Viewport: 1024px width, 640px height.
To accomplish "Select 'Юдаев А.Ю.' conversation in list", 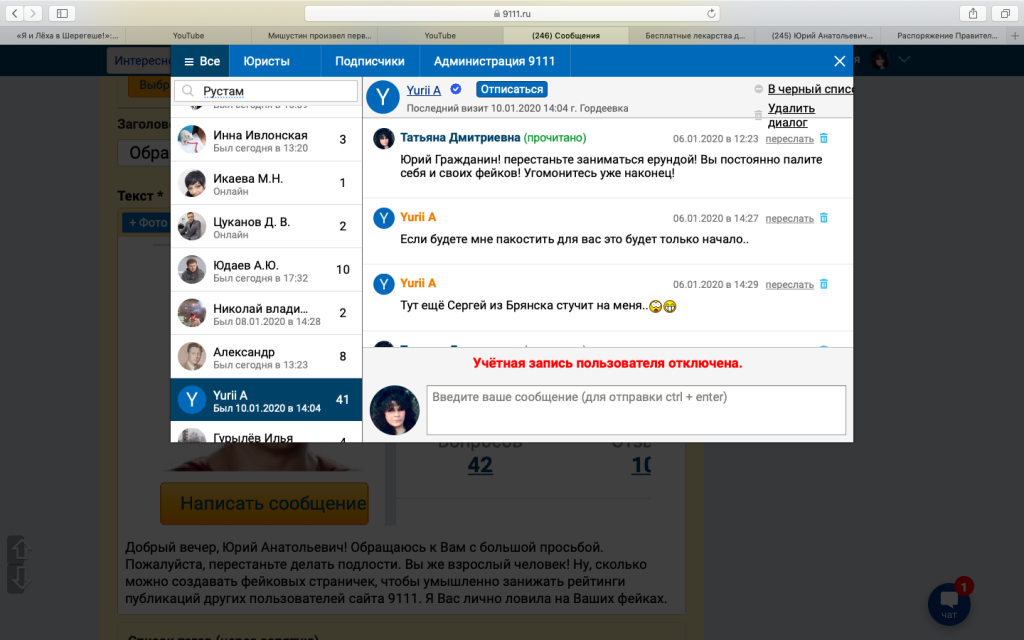I will pyautogui.click(x=266, y=270).
